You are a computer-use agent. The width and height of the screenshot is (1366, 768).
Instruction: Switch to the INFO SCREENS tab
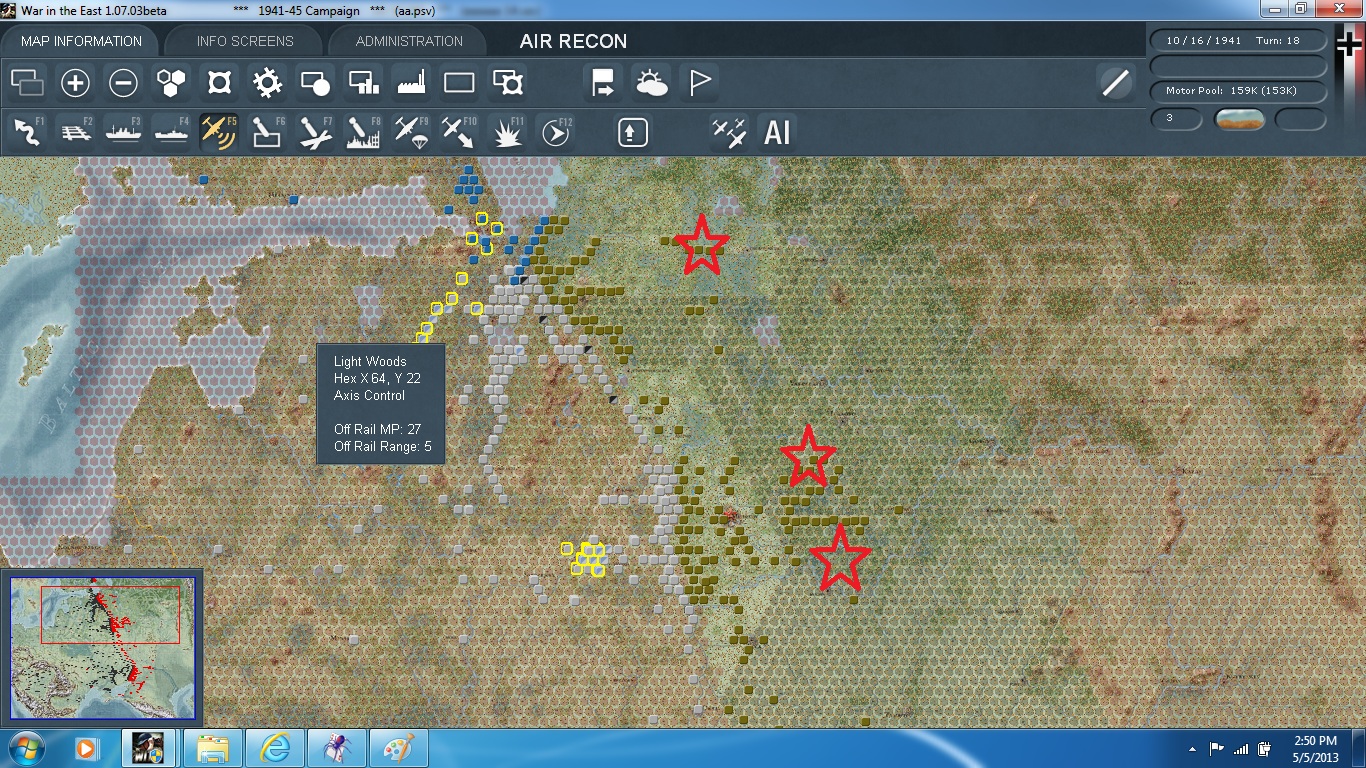point(245,41)
